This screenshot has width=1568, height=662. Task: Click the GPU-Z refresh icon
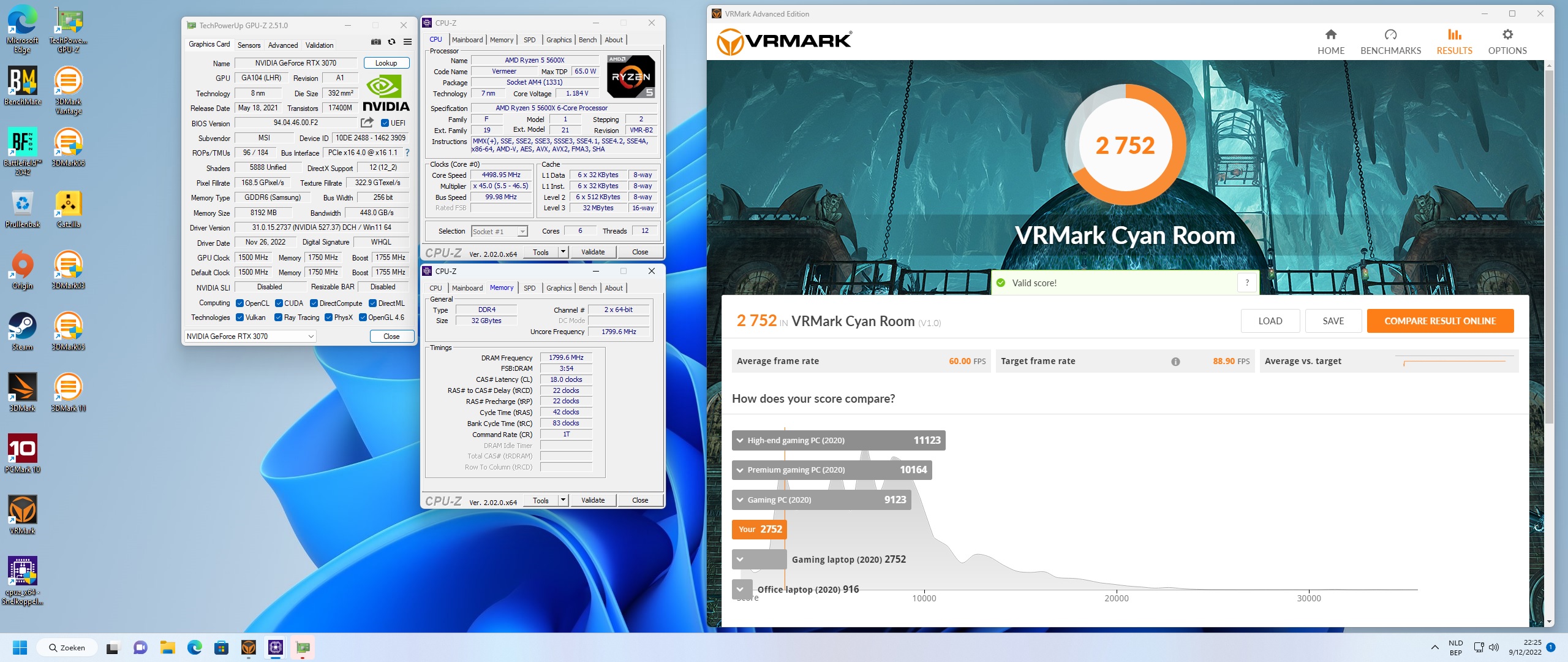coord(392,42)
